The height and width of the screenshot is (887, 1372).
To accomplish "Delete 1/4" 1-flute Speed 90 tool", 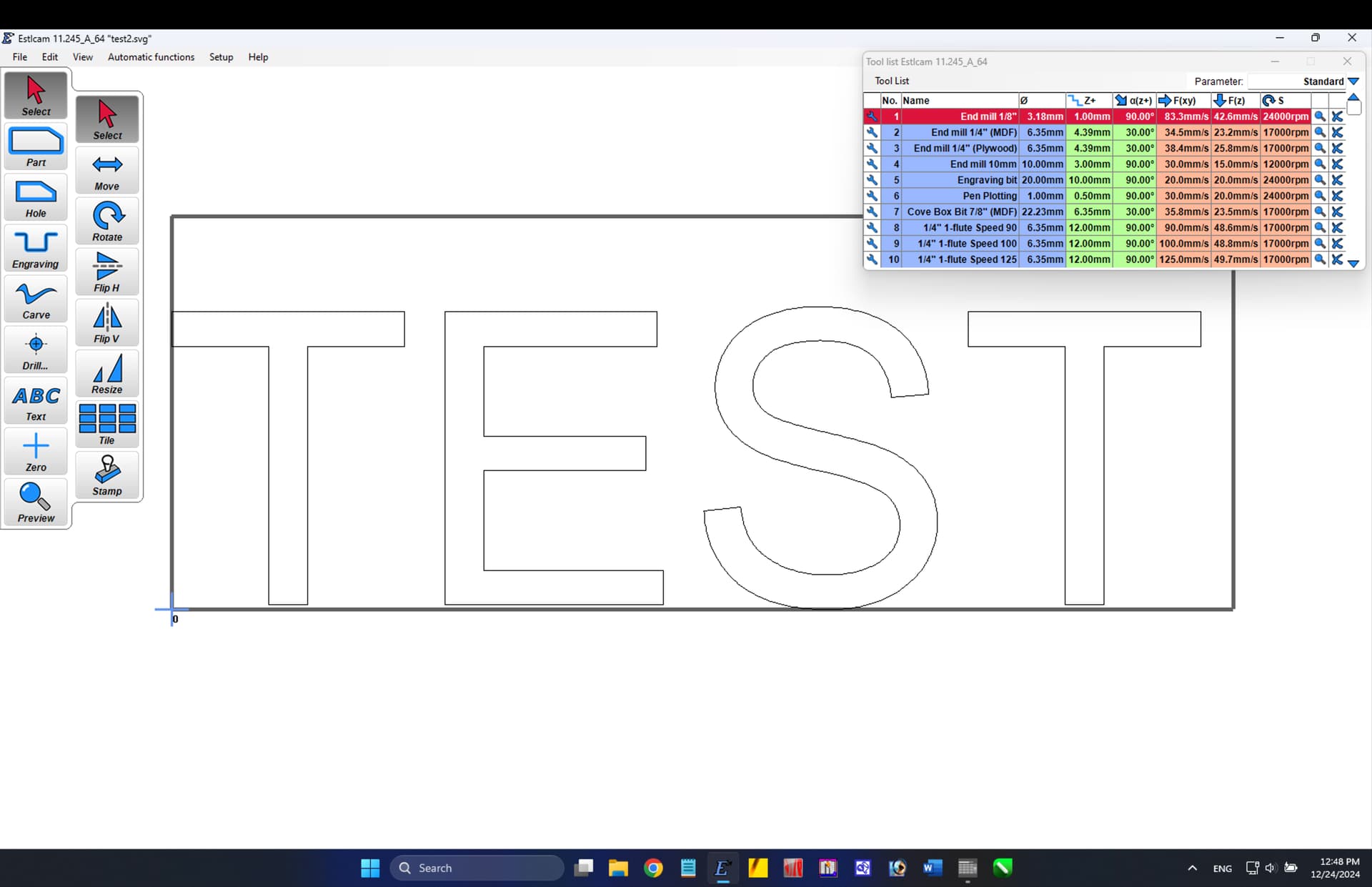I will (1337, 227).
